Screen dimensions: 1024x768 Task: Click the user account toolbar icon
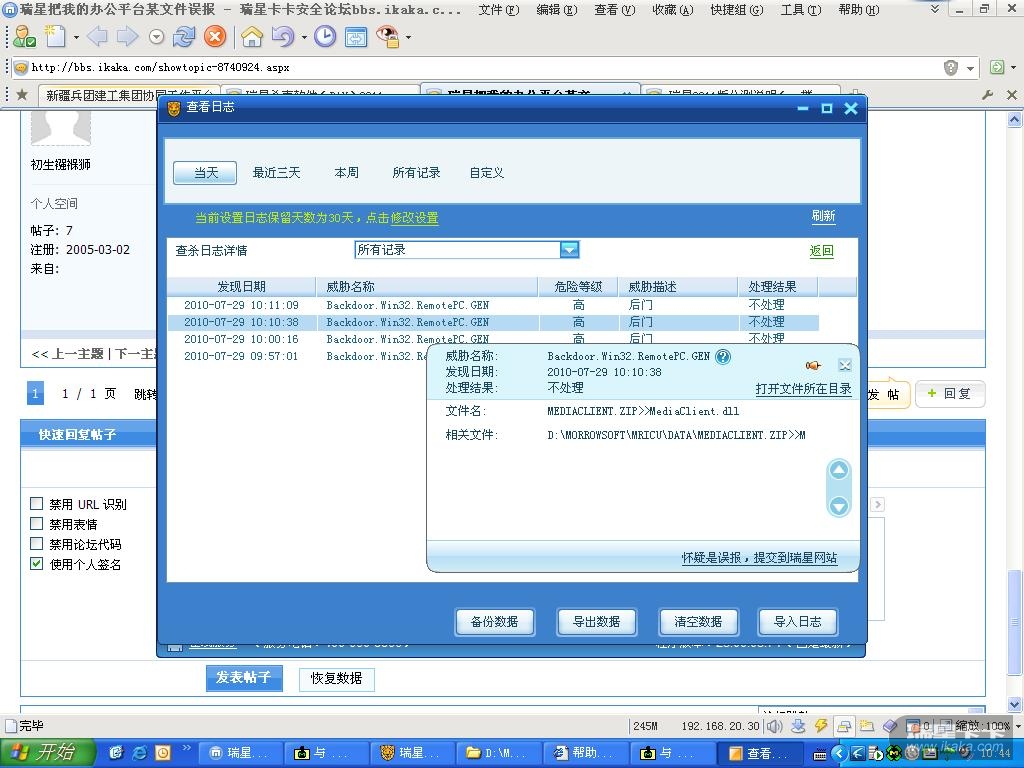[x=24, y=36]
